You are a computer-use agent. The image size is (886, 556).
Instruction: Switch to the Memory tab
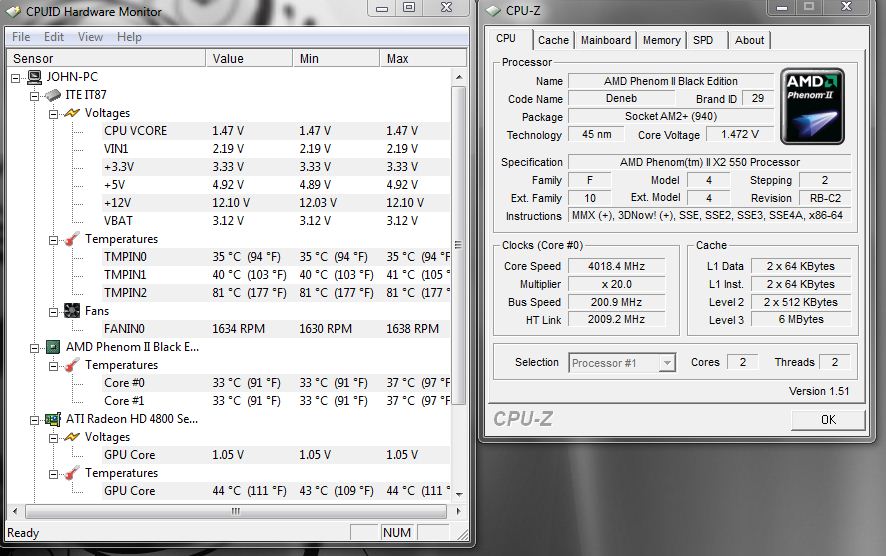click(661, 40)
